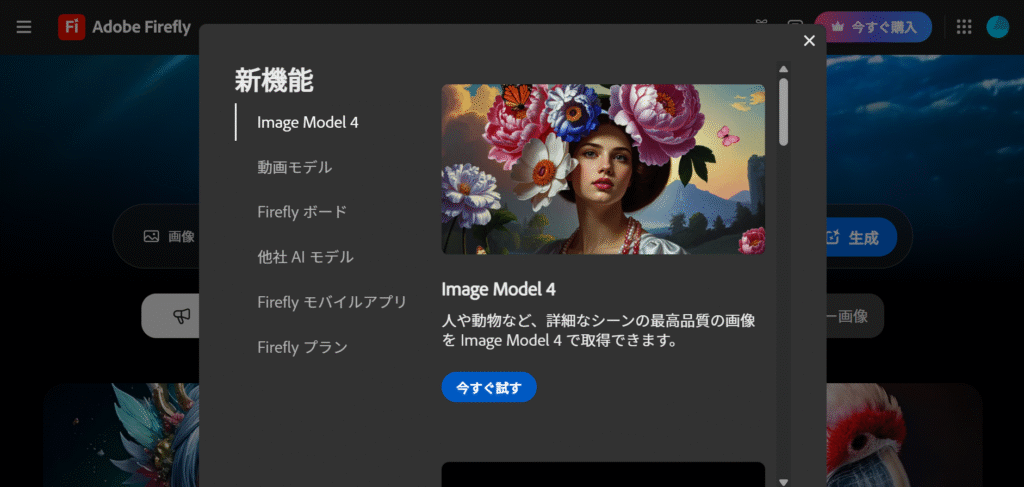
Task: Select the 動画モデル tab
Action: (x=295, y=167)
